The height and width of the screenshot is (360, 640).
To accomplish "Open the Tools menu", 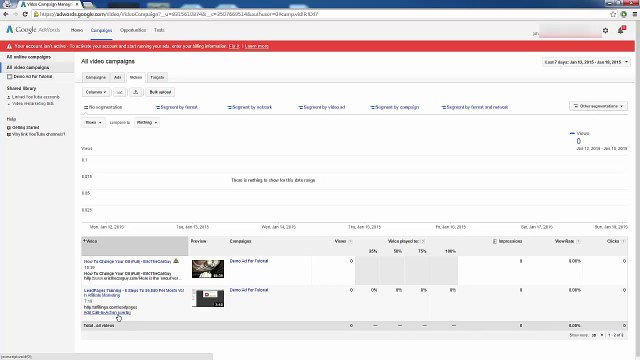I will [x=159, y=30].
